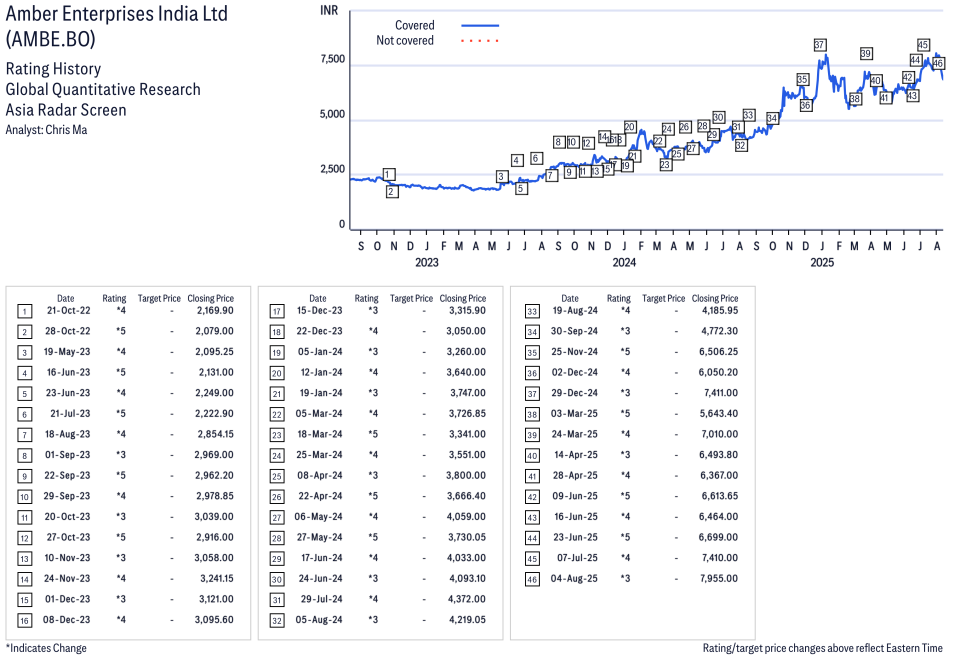Viewport: 954px width, 655px height.
Task: Click the Global Quantitative Research heading
Action: (103, 89)
